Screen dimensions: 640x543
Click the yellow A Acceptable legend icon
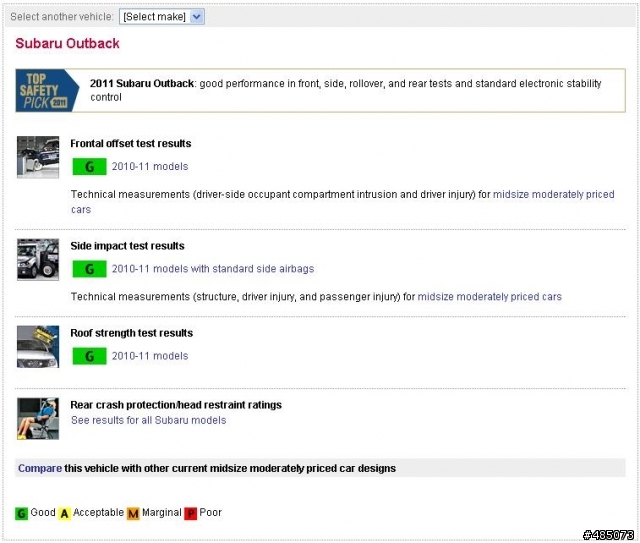64,513
